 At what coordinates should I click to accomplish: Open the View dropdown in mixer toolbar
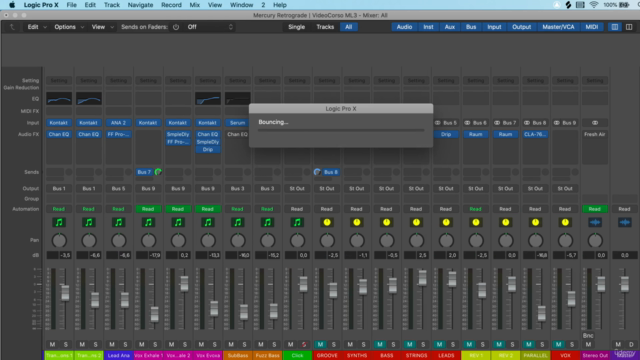tap(102, 27)
